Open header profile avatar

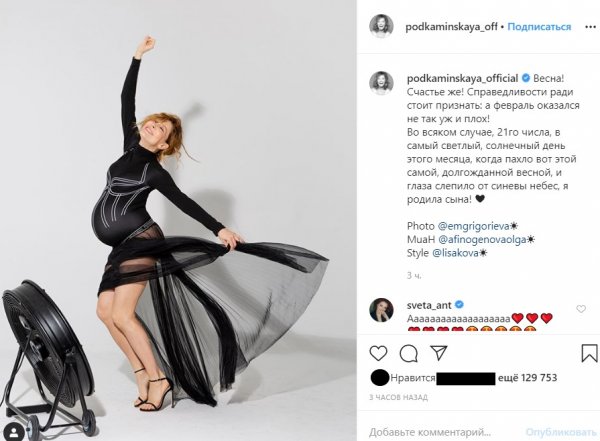coord(381,26)
